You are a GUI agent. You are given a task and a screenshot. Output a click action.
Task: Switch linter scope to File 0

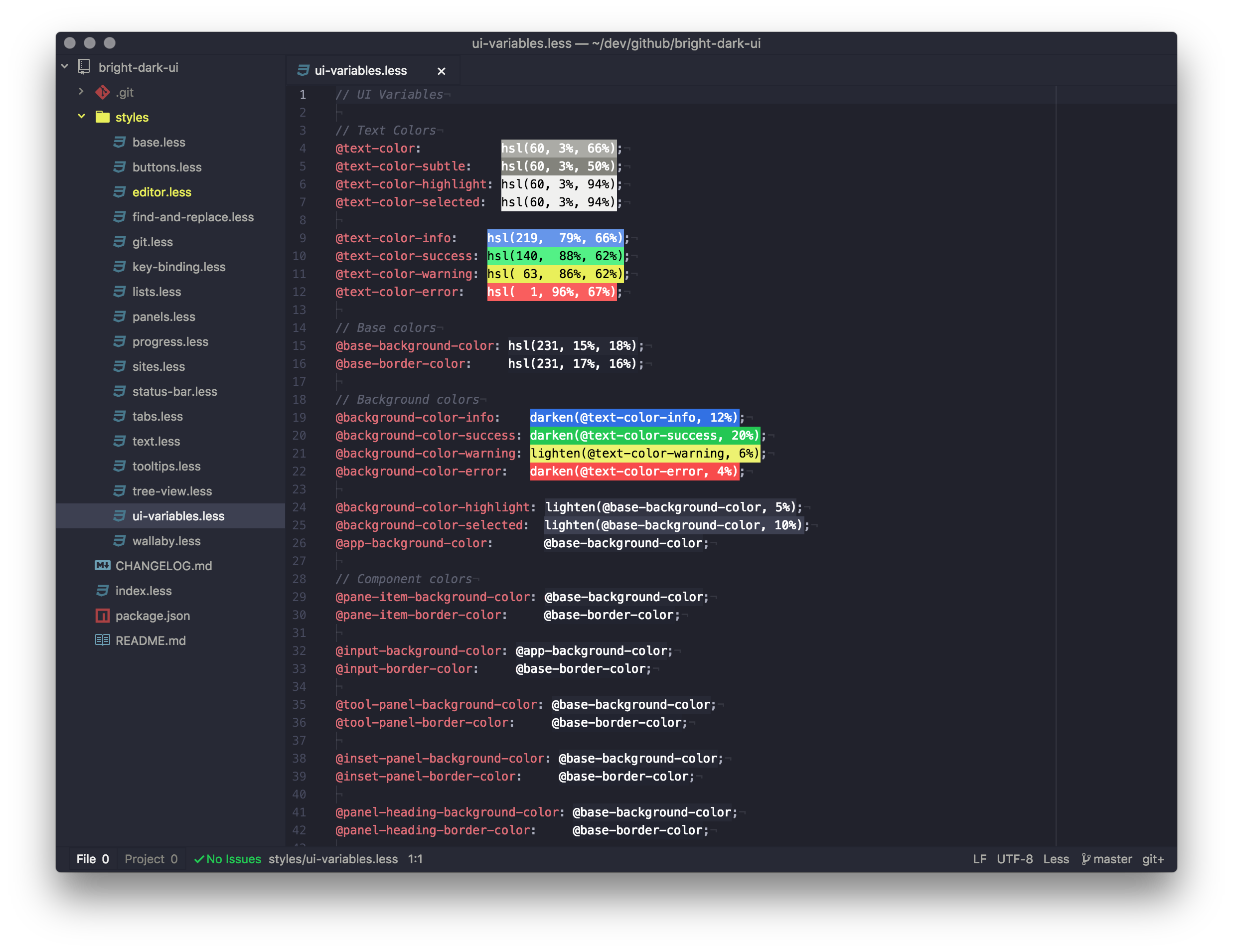93,859
